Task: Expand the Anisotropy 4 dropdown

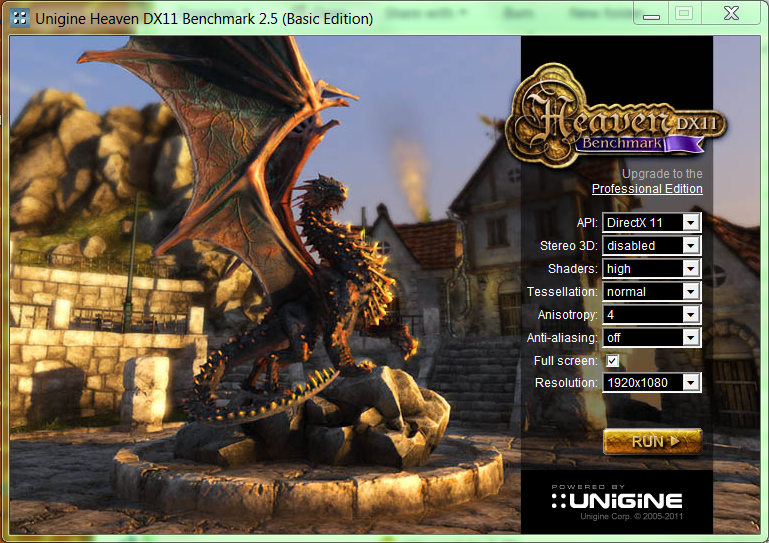Action: pyautogui.click(x=652, y=314)
